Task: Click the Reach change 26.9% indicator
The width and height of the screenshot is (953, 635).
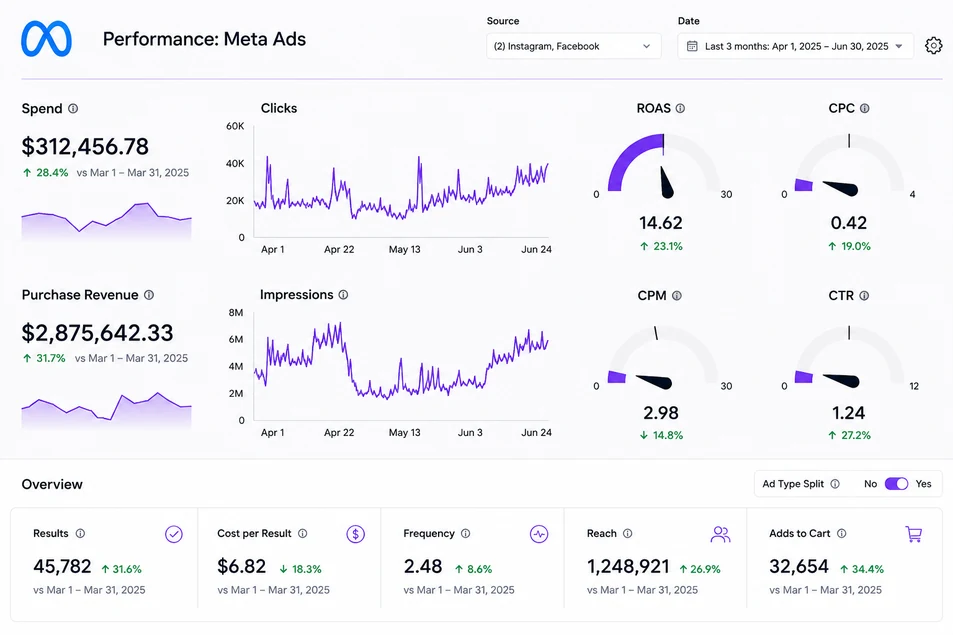Action: [700, 569]
